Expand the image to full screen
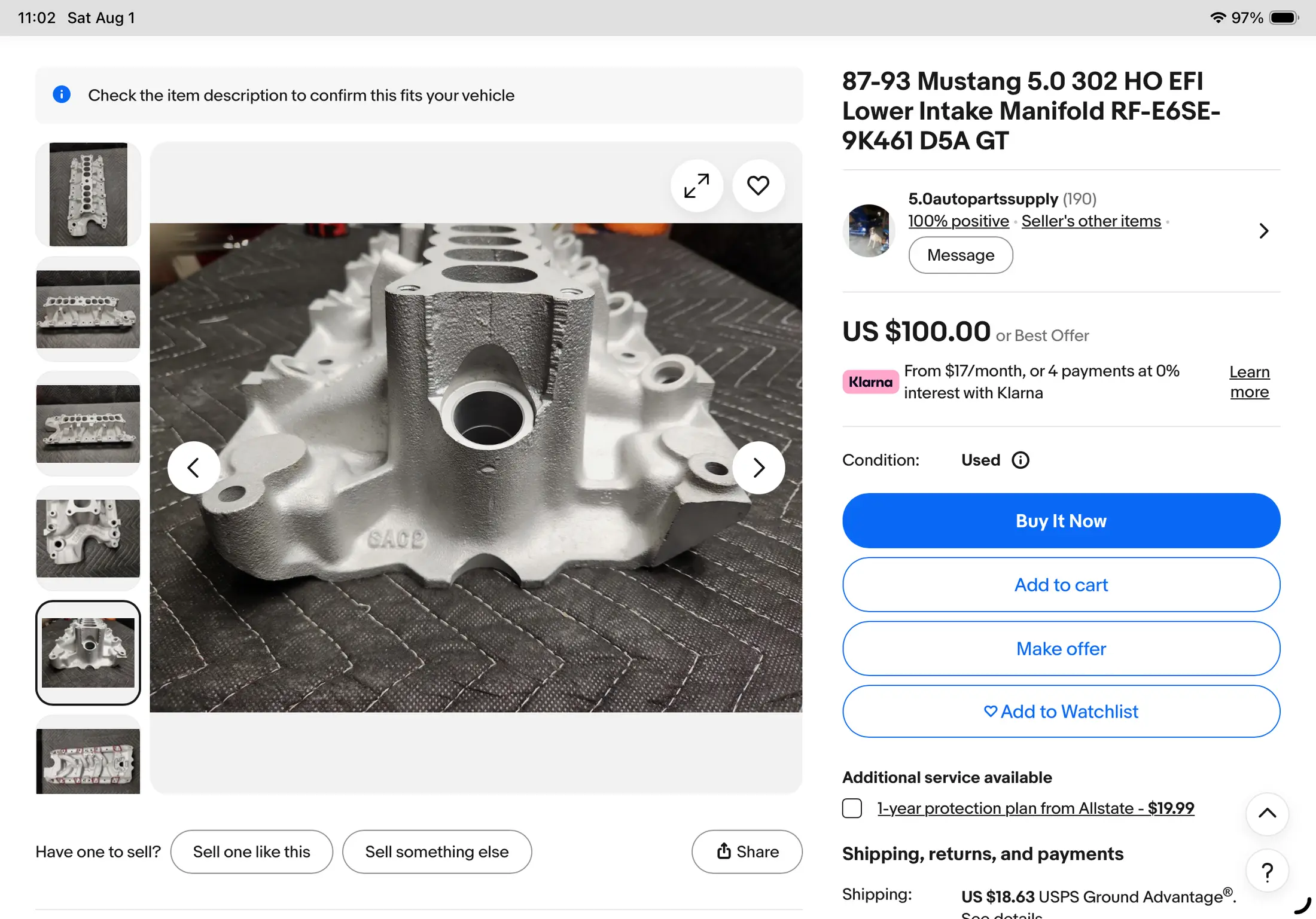This screenshot has height=919, width=1316. point(697,186)
